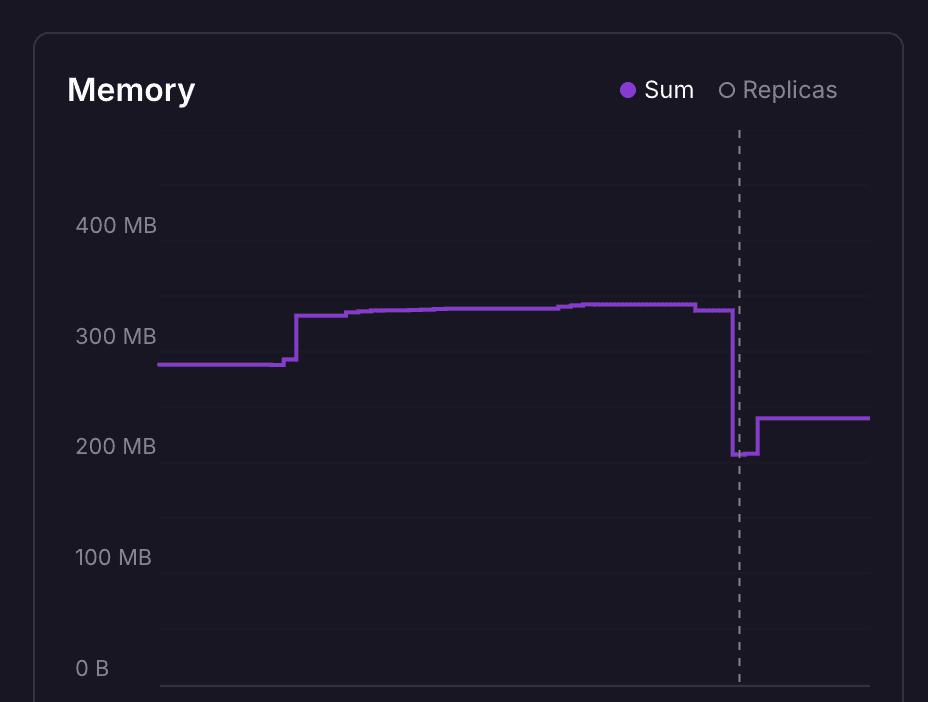
Task: Click the 400 MB axis label
Action: point(116,225)
